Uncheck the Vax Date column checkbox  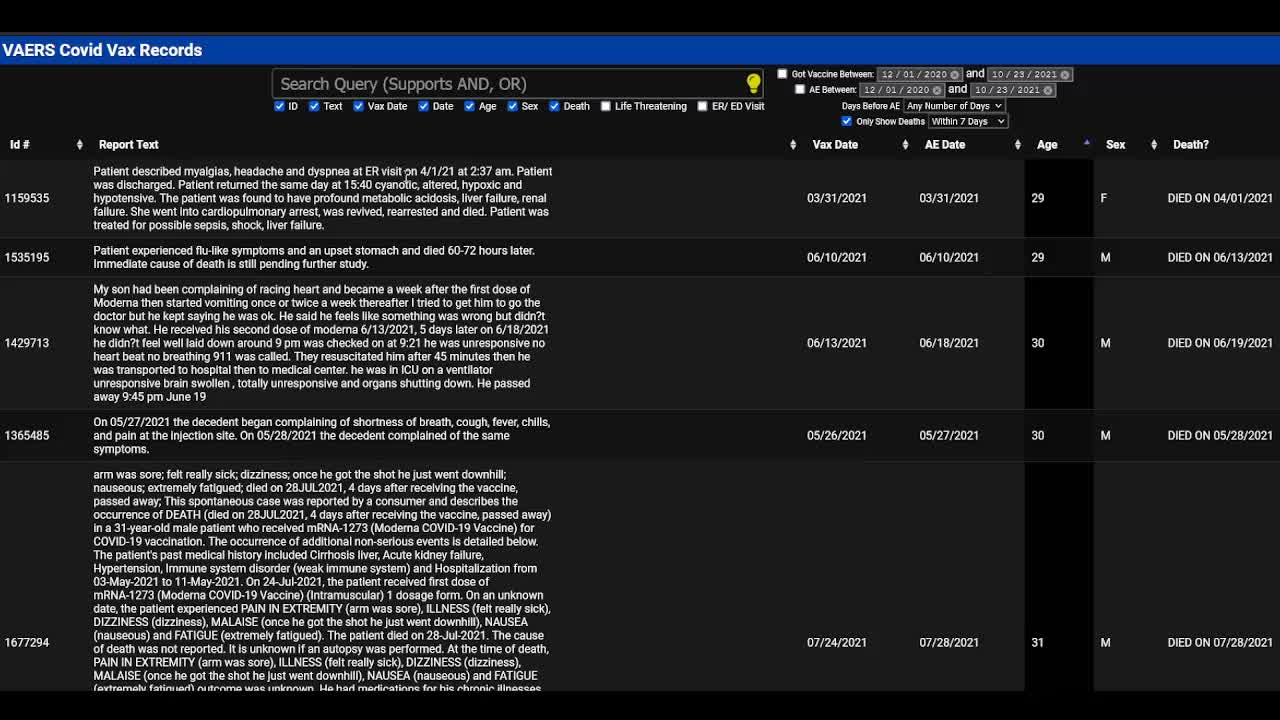(358, 106)
